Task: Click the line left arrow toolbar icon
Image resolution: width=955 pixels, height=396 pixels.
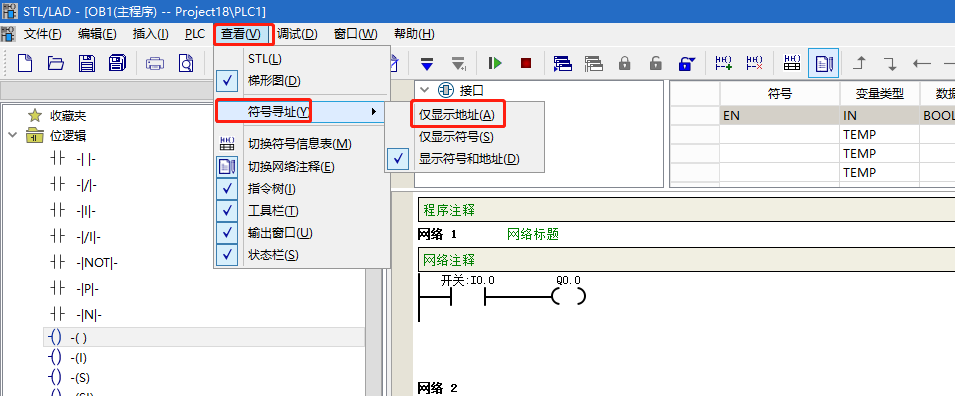Action: [x=922, y=63]
